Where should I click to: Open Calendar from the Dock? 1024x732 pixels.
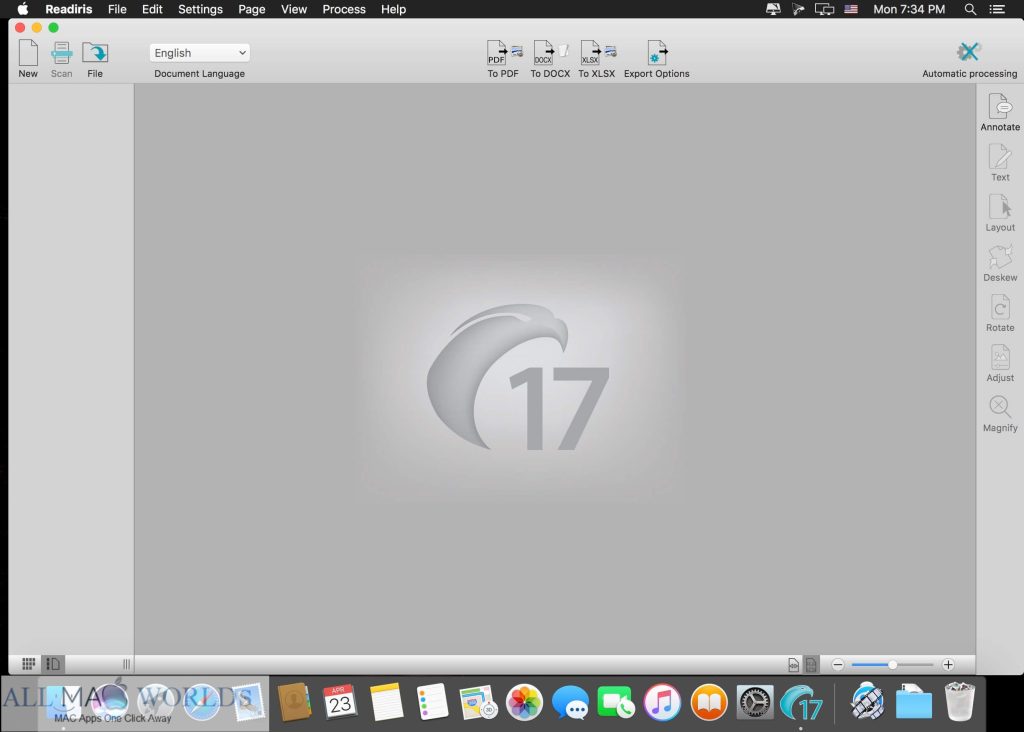(340, 702)
